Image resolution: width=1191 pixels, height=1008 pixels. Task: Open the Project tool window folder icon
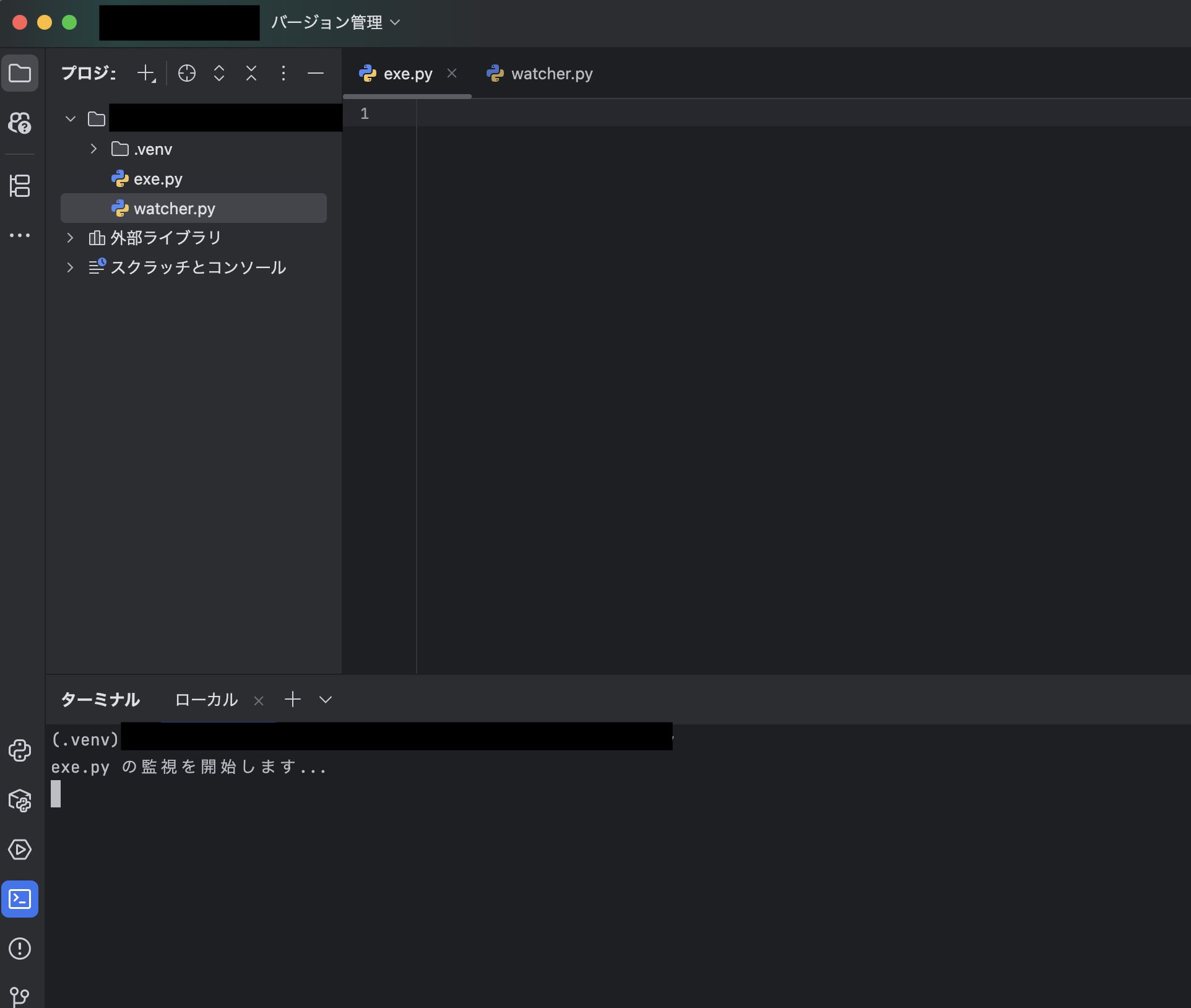pos(20,74)
